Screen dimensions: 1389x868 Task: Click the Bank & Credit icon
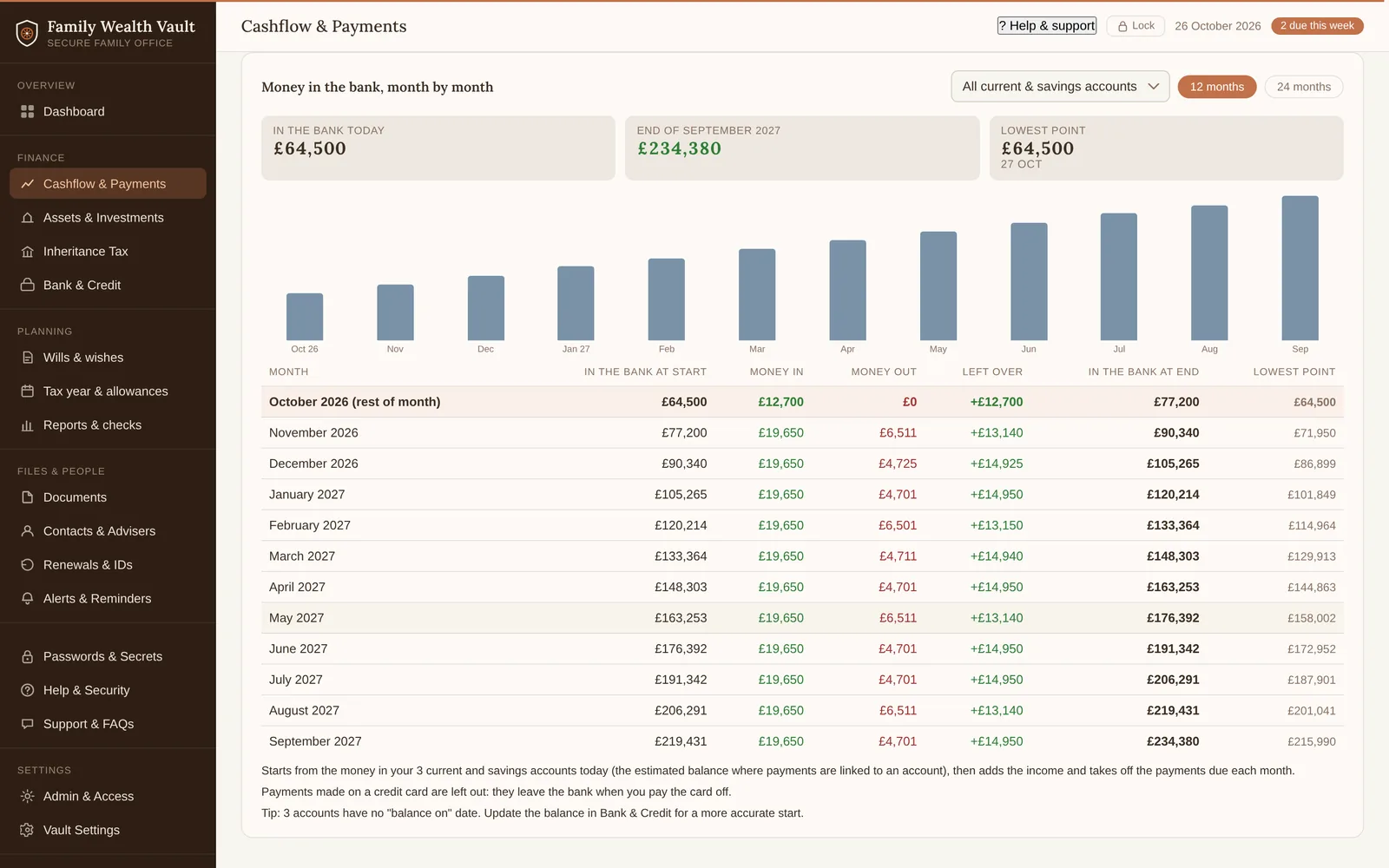(x=28, y=286)
